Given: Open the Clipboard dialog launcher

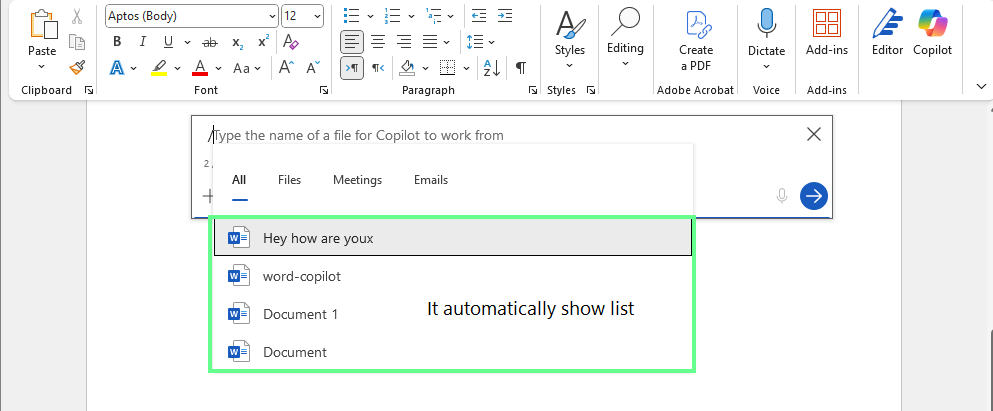Looking at the screenshot, I should pos(89,91).
